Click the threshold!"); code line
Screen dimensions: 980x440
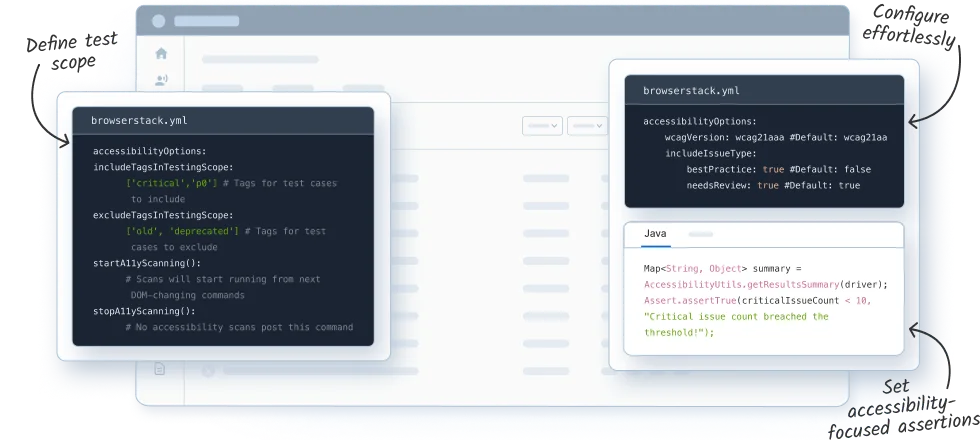(679, 332)
